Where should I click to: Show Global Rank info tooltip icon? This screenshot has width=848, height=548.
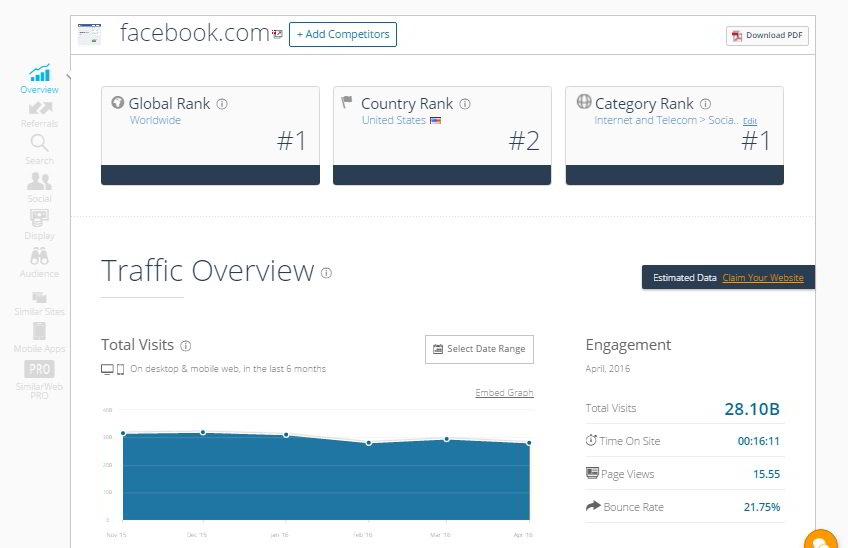pyautogui.click(x=222, y=104)
